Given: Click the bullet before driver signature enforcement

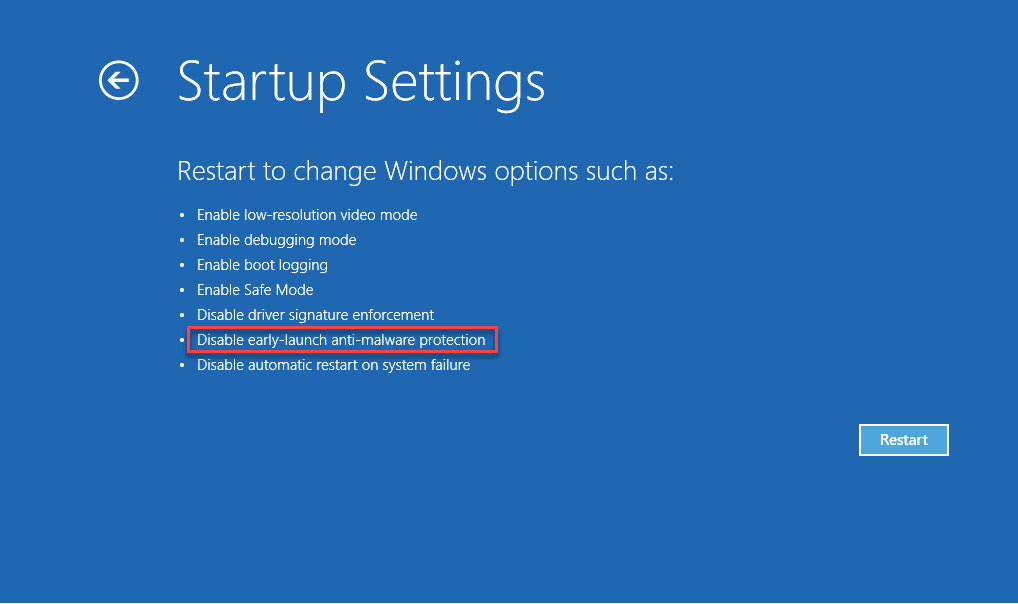Looking at the screenshot, I should (182, 315).
